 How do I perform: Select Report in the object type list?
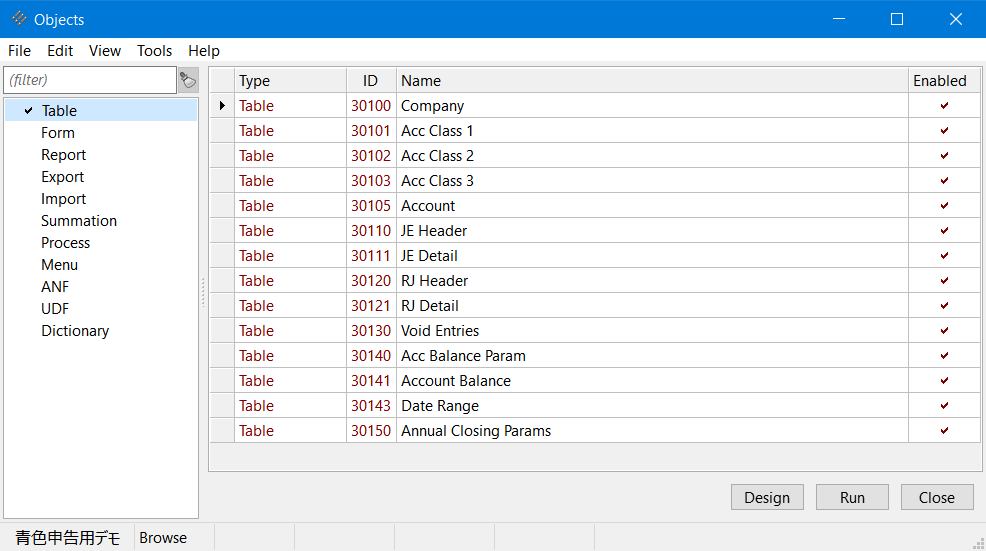[x=63, y=155]
